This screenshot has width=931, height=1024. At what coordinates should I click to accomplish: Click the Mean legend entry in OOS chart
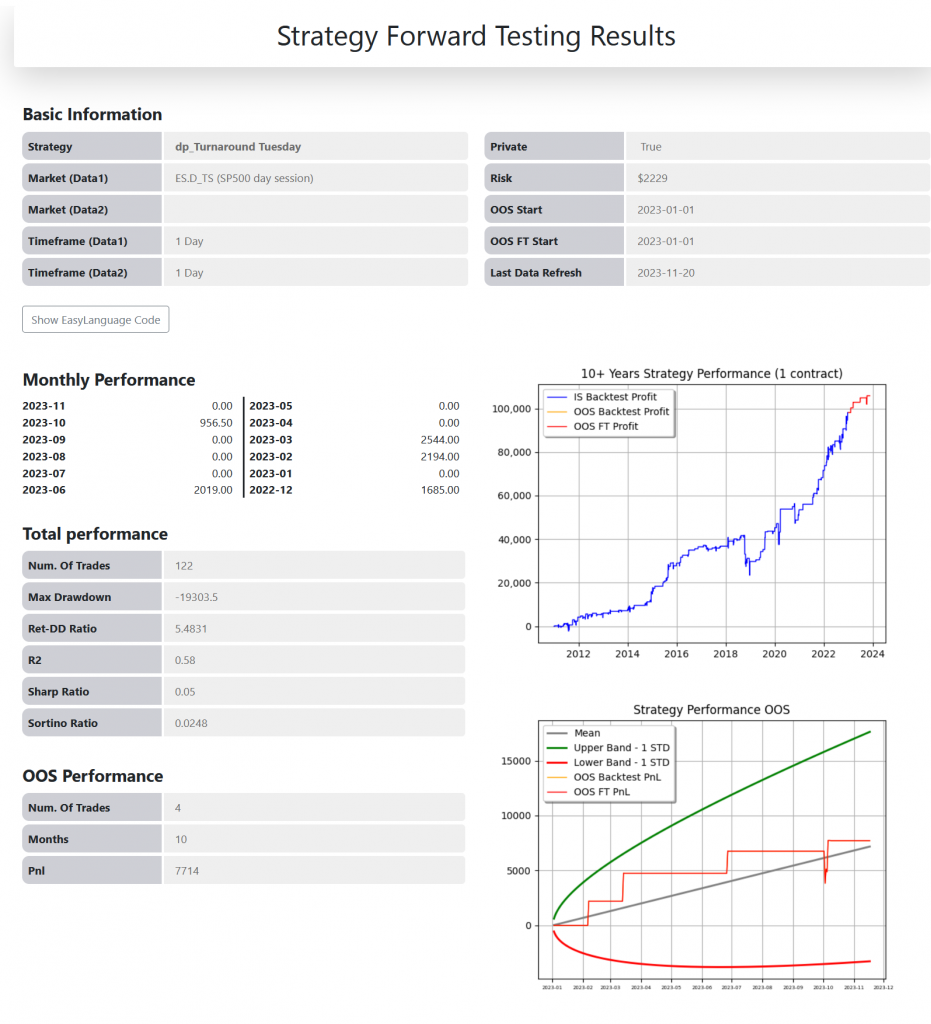[x=587, y=733]
